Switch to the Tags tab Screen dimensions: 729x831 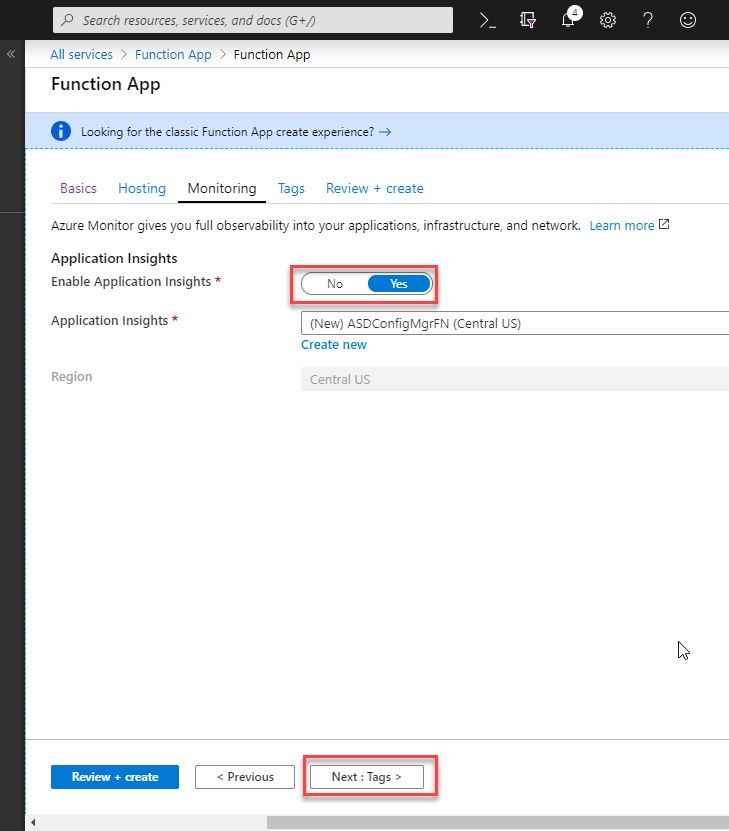click(291, 188)
